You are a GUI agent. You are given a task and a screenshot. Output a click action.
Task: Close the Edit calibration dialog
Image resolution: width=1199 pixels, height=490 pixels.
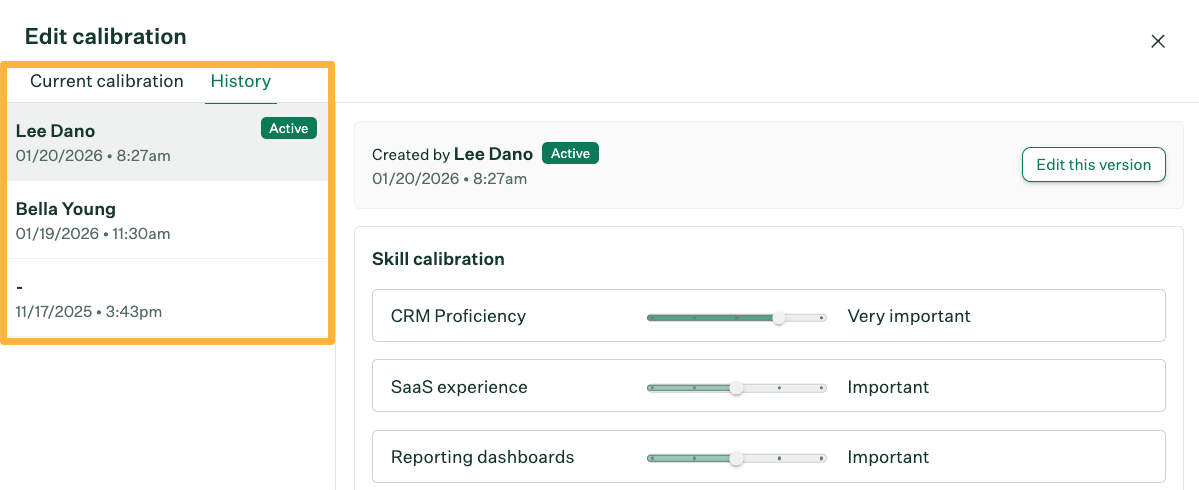(x=1158, y=41)
